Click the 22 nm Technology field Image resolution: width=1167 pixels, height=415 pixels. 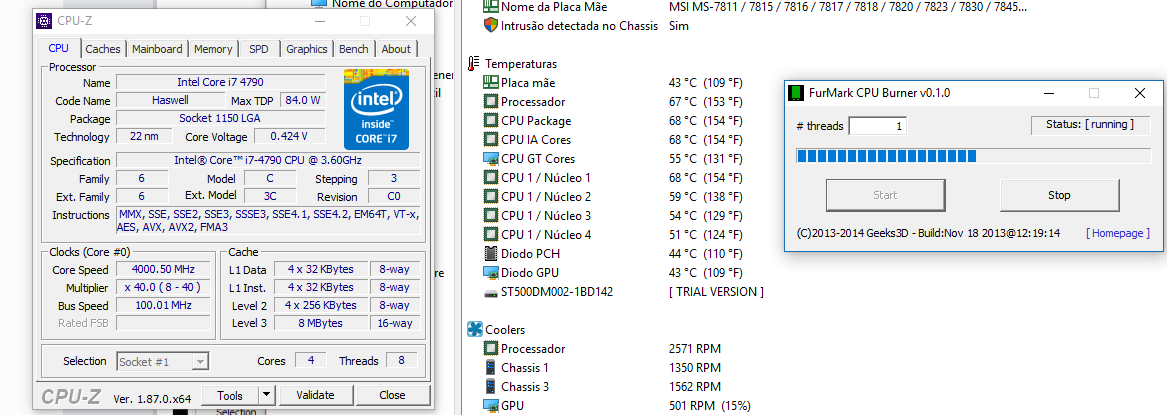pos(144,136)
